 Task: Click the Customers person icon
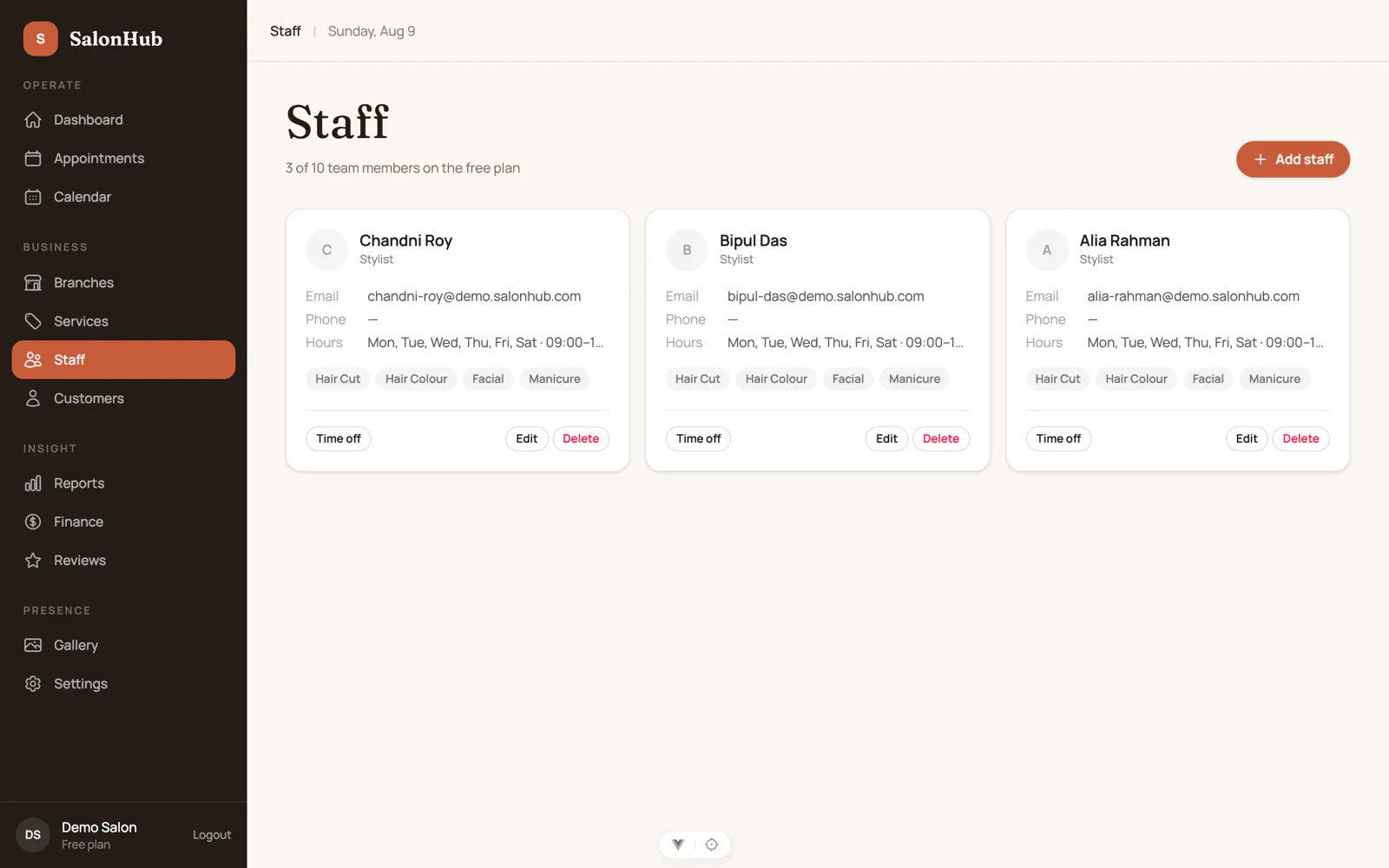point(33,398)
